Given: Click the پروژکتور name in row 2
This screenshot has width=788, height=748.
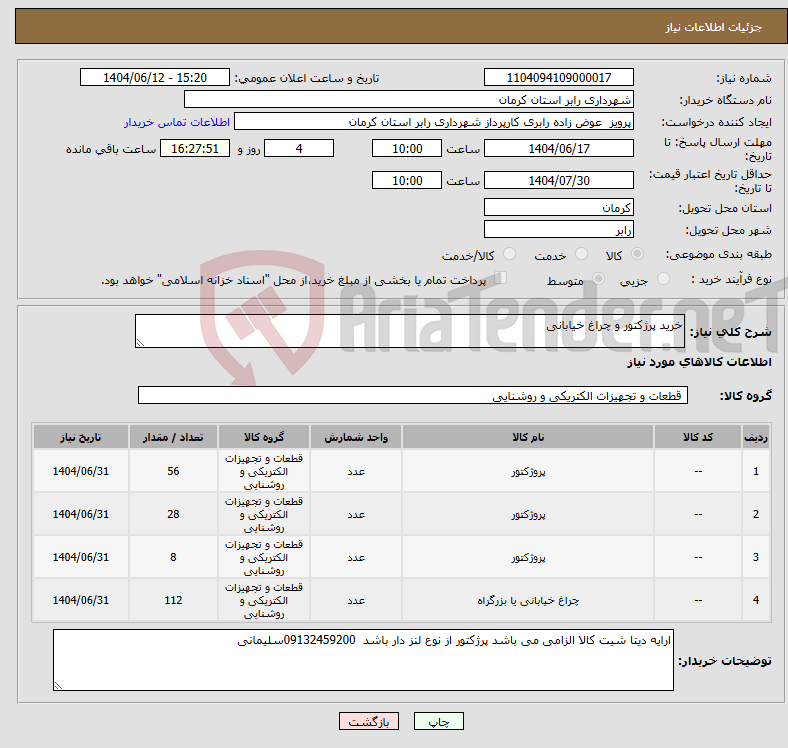Looking at the screenshot, I should click(528, 515).
